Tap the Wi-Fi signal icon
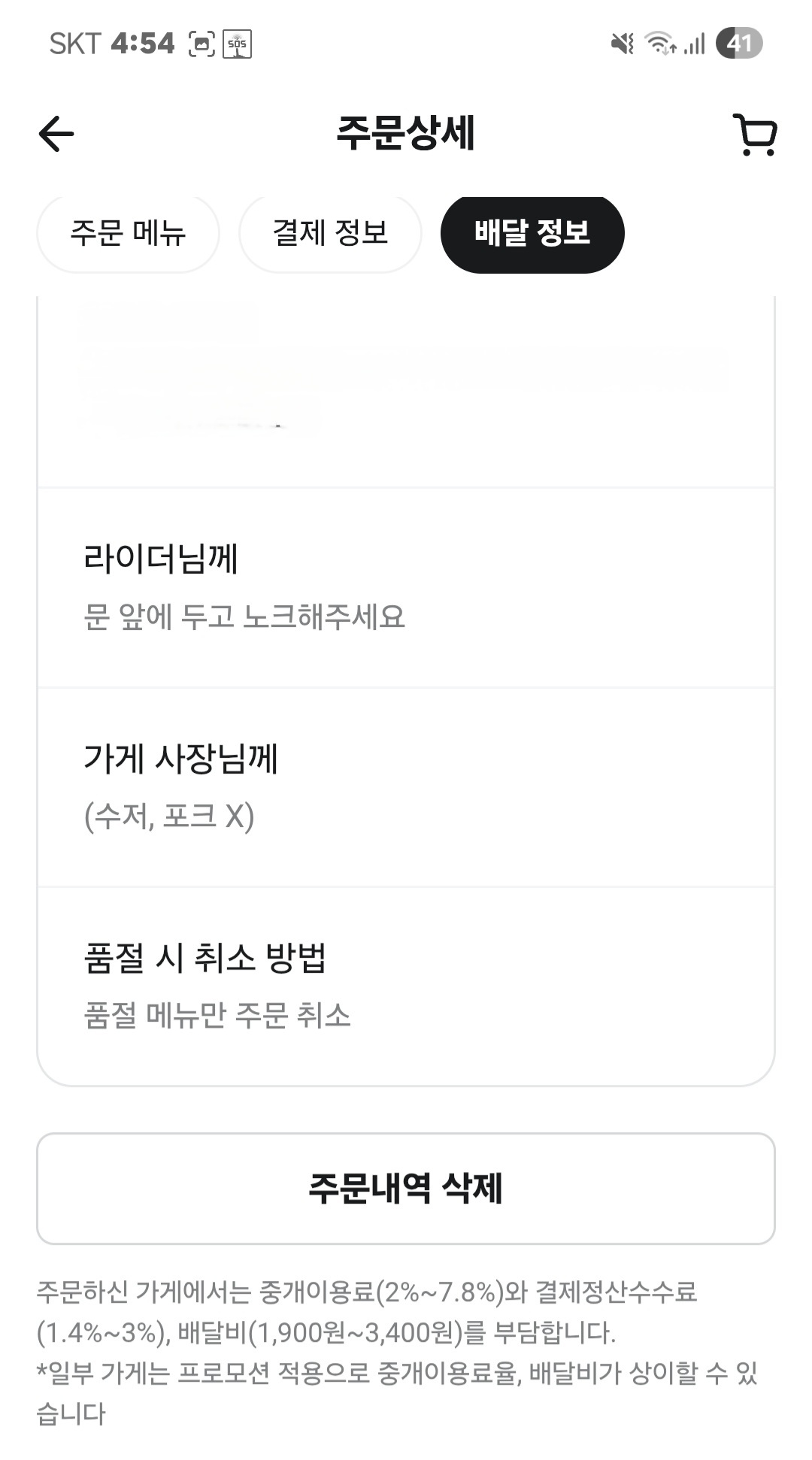The image size is (812, 1460). pyautogui.click(x=660, y=44)
